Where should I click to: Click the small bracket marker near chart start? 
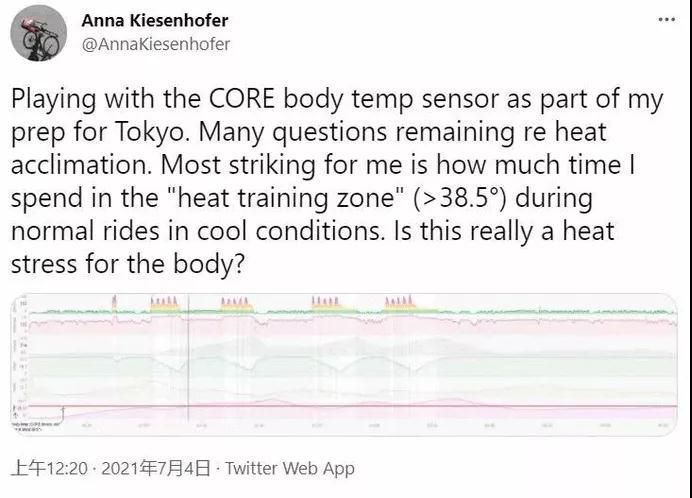point(62,414)
